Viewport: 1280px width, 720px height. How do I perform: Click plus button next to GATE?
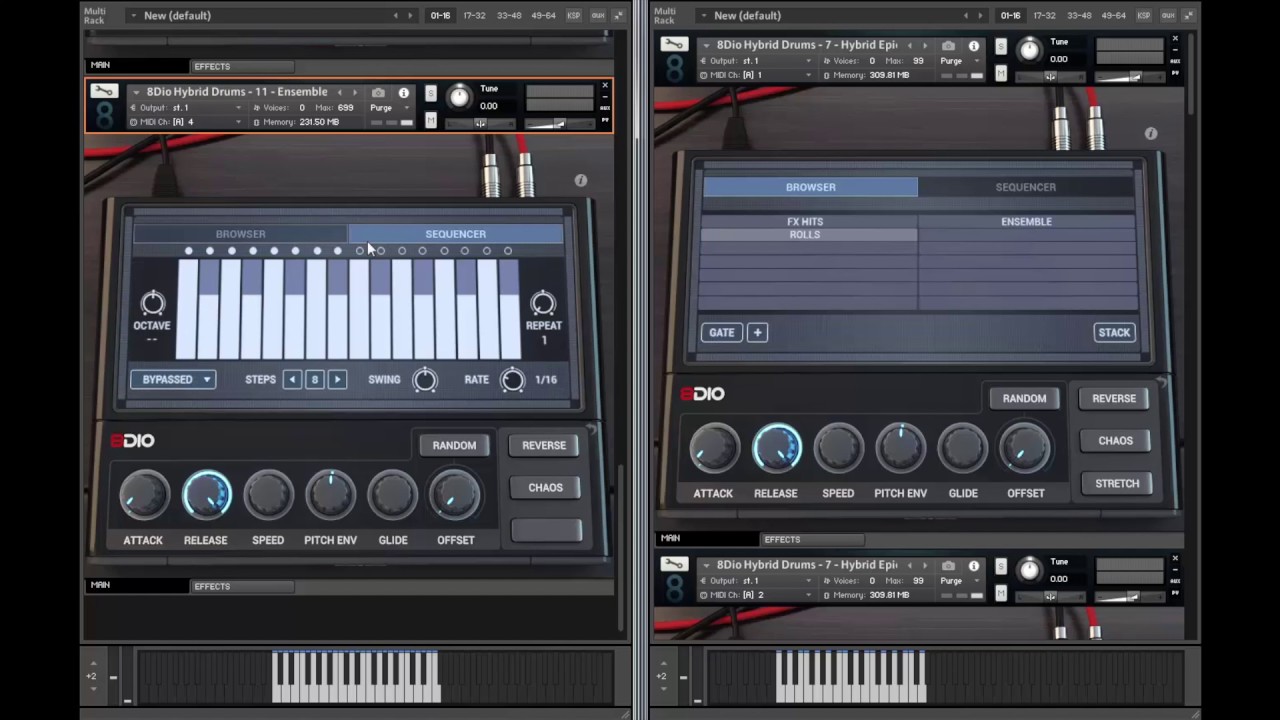757,333
